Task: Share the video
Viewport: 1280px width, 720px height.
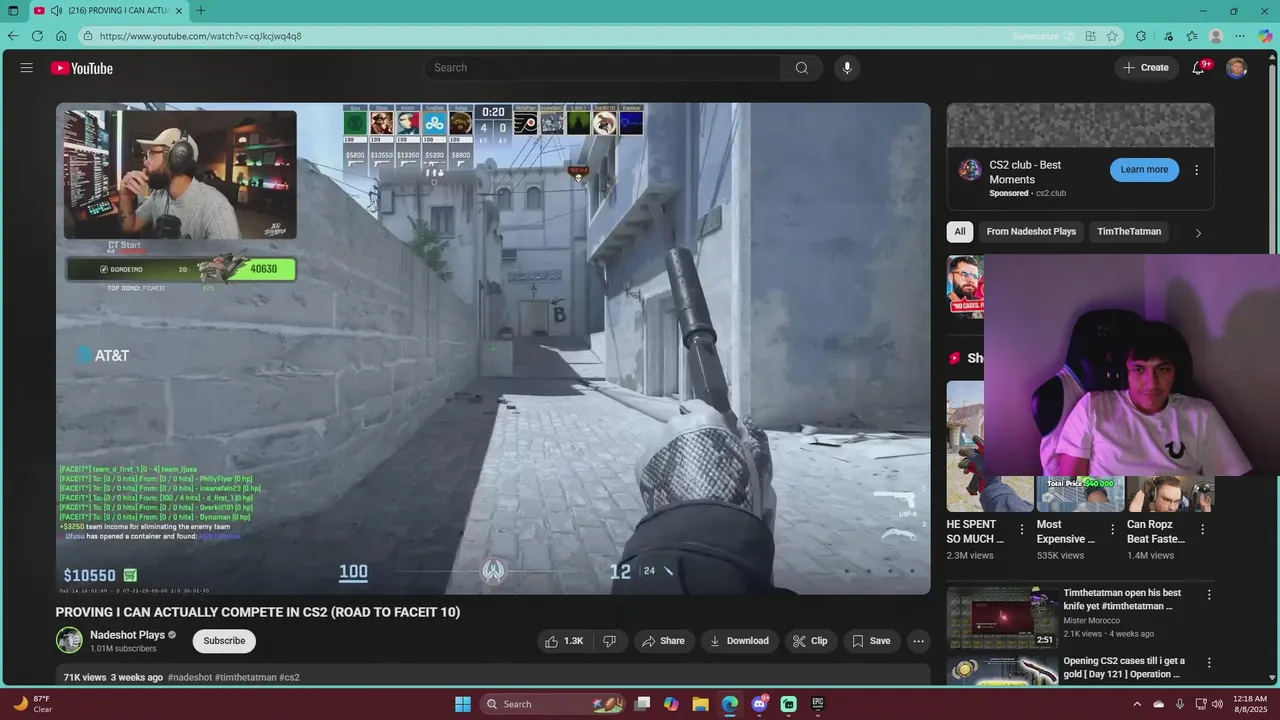Action: pos(664,641)
